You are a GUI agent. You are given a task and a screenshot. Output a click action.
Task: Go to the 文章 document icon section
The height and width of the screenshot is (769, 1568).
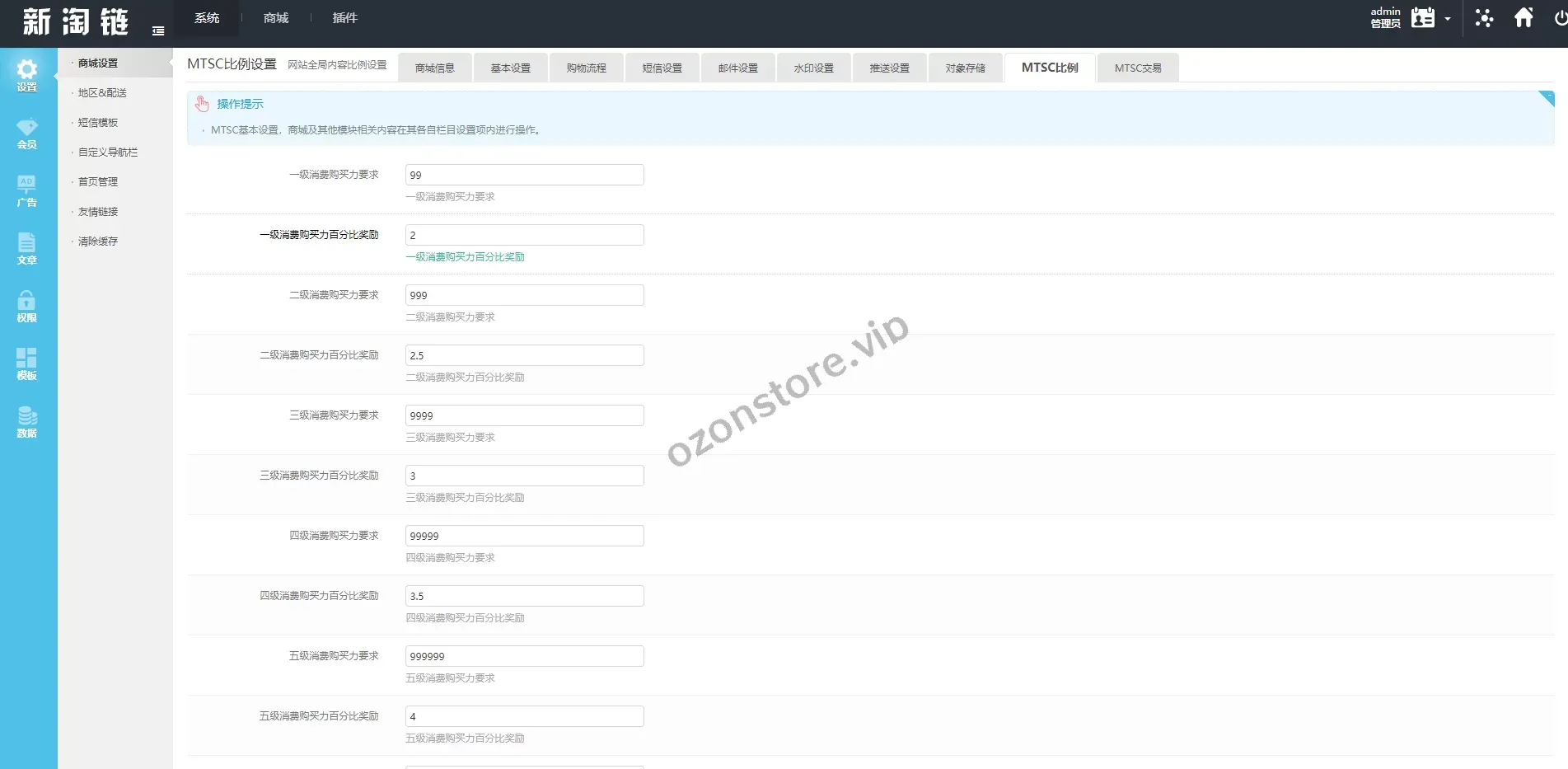point(27,248)
